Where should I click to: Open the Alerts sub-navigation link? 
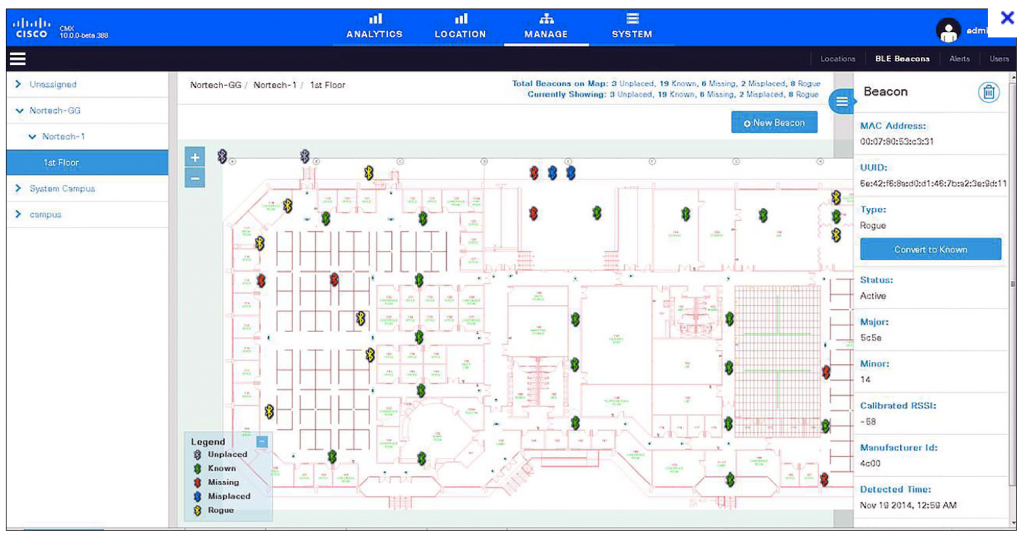(x=959, y=59)
